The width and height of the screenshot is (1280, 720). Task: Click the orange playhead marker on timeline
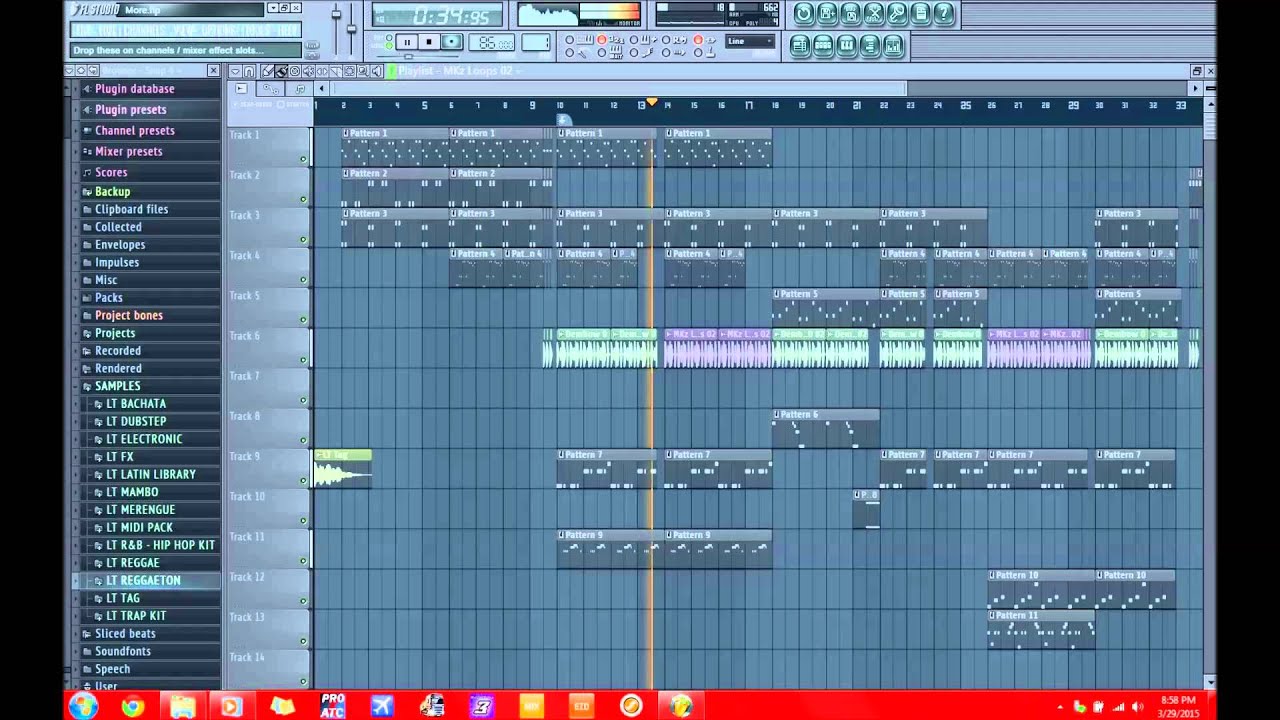(652, 102)
